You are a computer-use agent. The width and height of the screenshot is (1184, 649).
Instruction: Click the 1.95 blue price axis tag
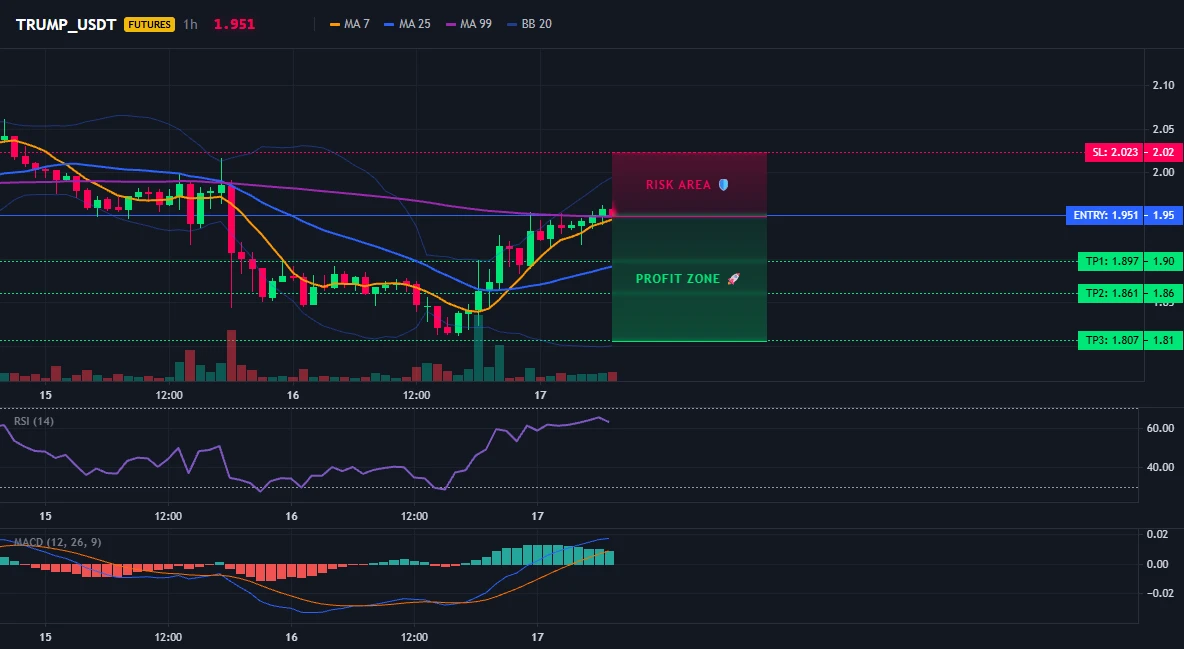coord(1164,215)
